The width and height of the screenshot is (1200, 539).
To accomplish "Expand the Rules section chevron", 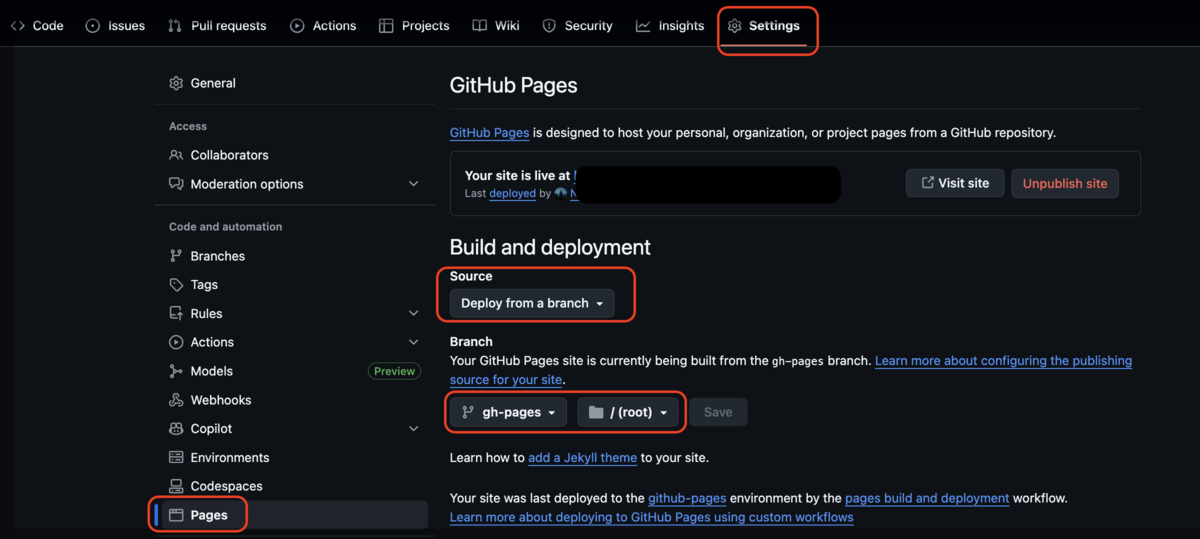I will click(414, 313).
